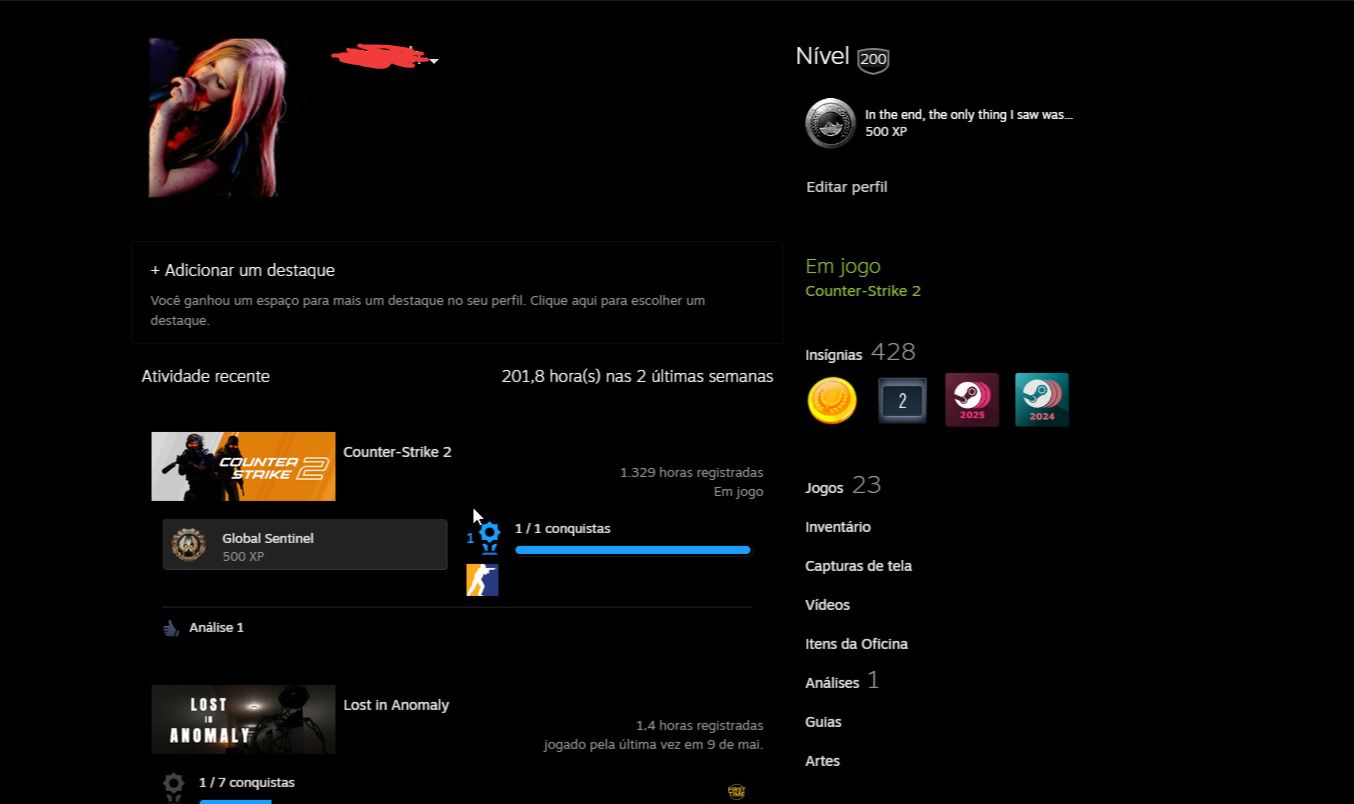Open Itens da Oficina
Screen dimensions: 1354x804
[x=856, y=644]
